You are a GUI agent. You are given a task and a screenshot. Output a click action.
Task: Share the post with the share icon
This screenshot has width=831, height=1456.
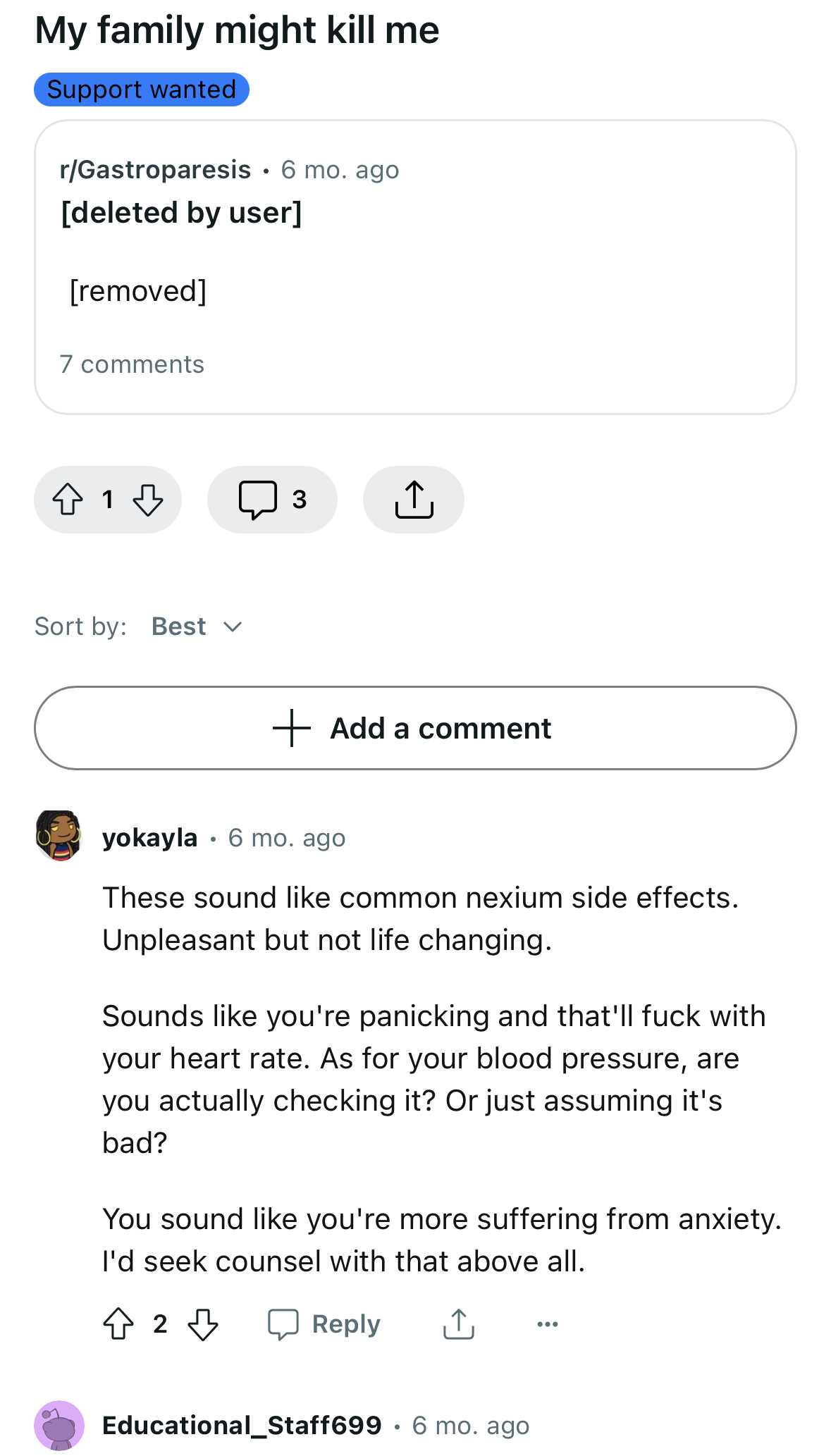[414, 499]
